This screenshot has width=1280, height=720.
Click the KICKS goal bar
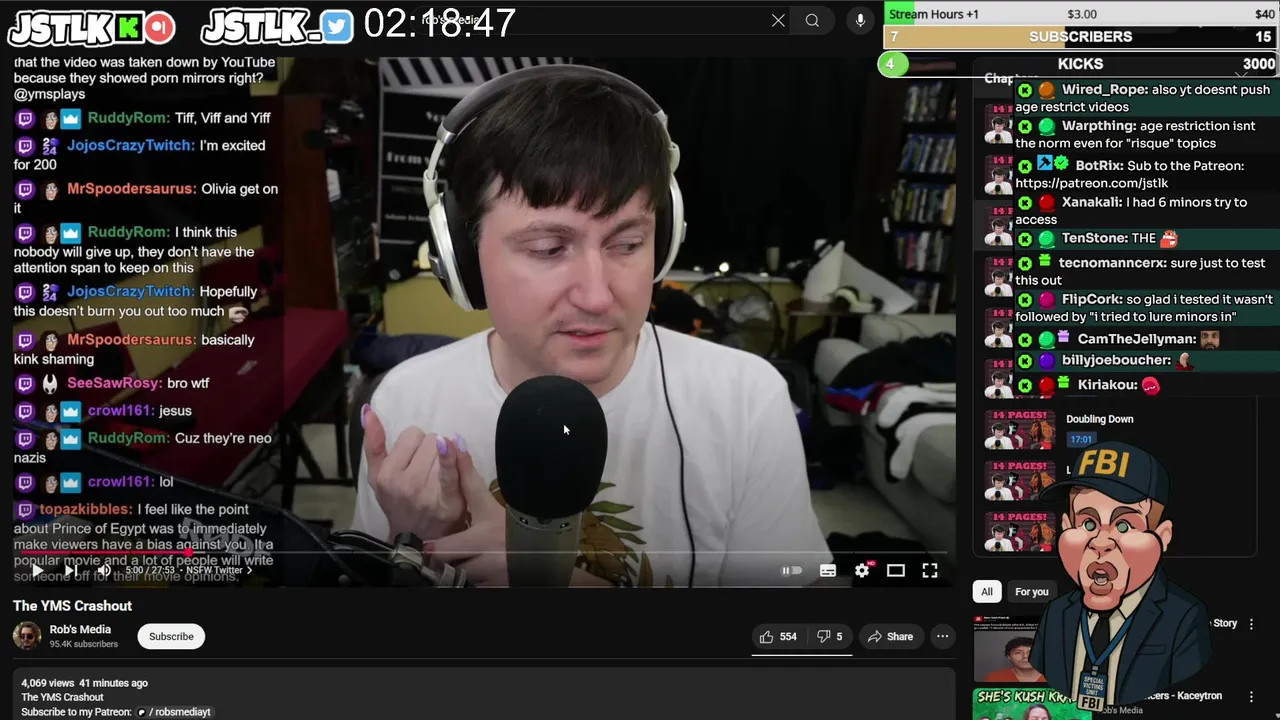pos(1079,64)
